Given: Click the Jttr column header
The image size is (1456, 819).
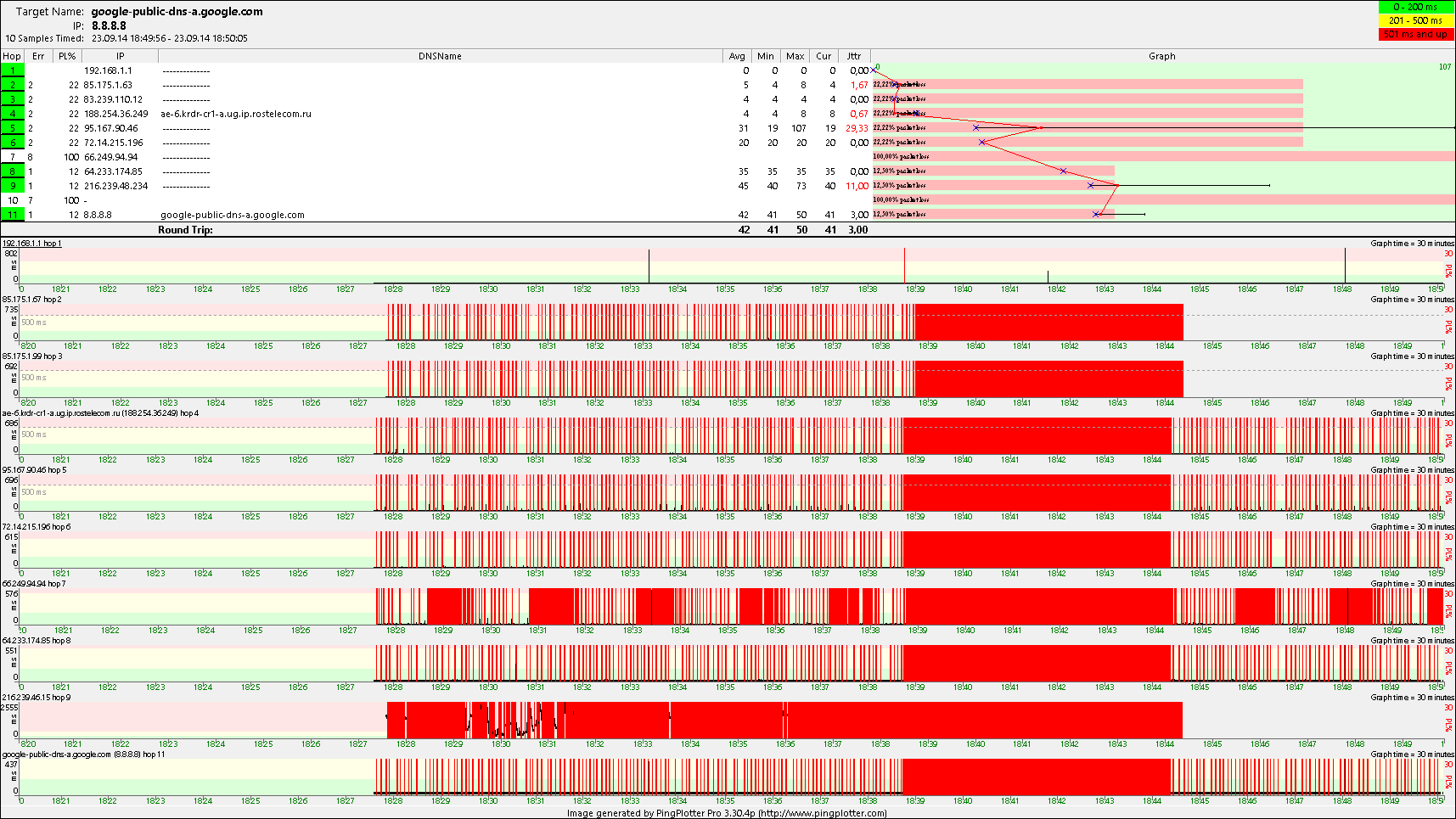Looking at the screenshot, I should (x=853, y=56).
